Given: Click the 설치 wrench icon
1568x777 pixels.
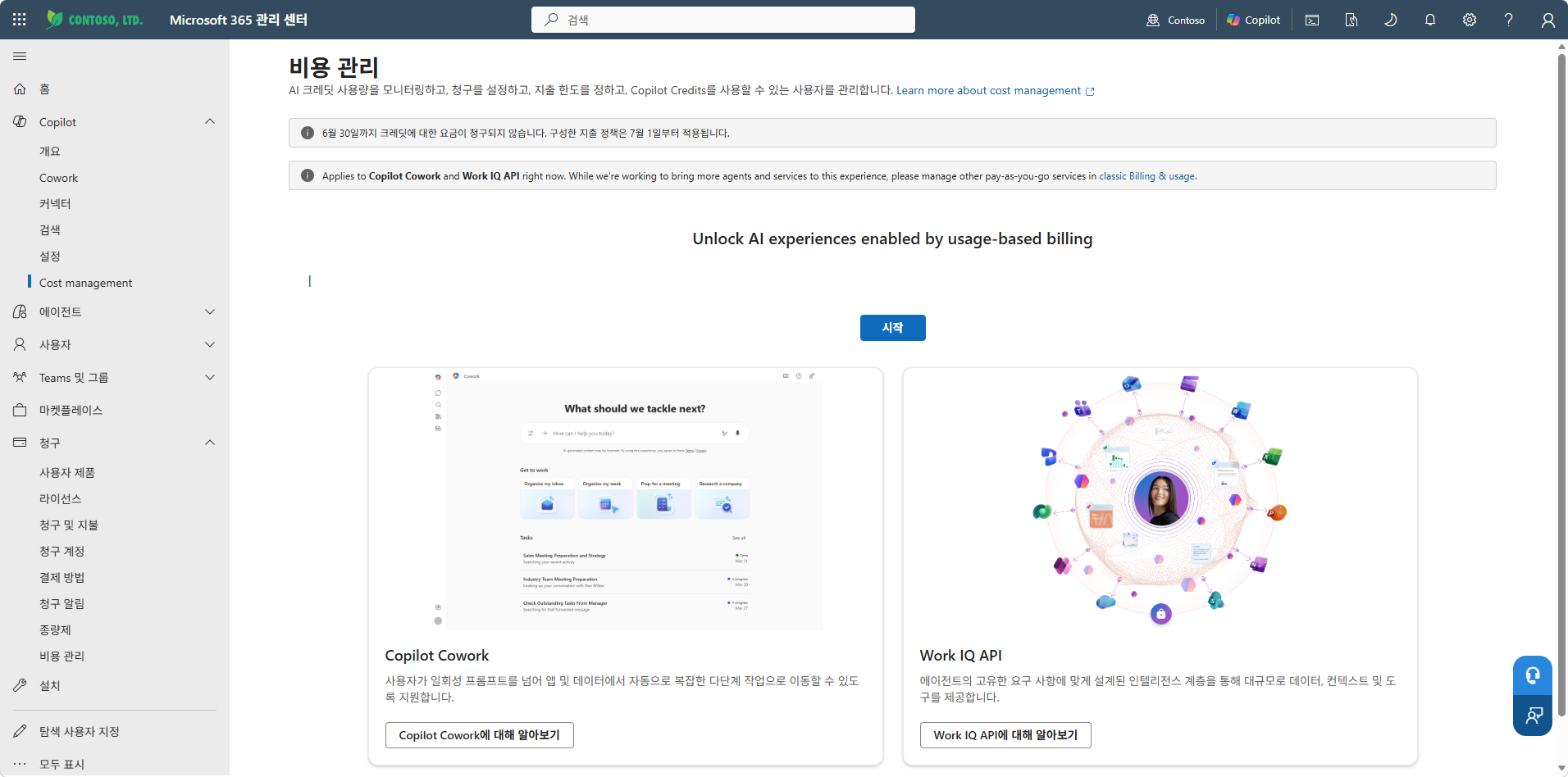Looking at the screenshot, I should point(20,685).
